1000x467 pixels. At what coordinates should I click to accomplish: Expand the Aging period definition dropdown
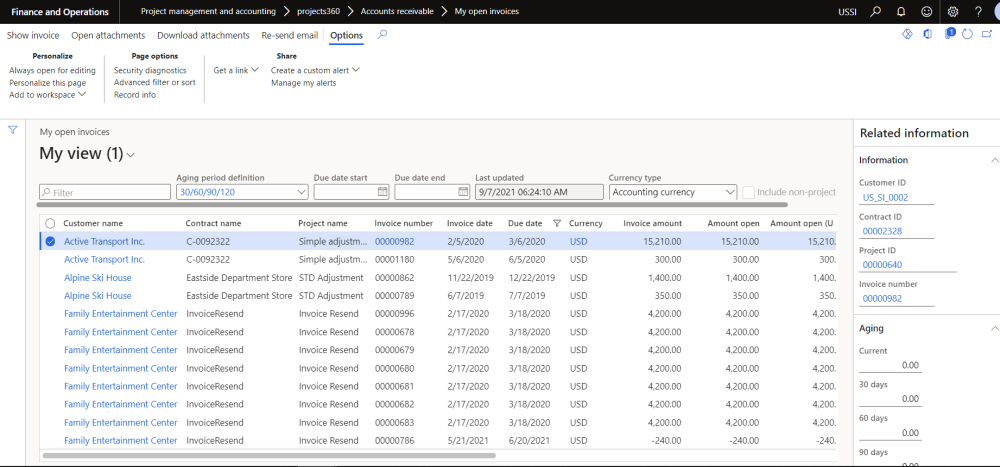(x=302, y=192)
